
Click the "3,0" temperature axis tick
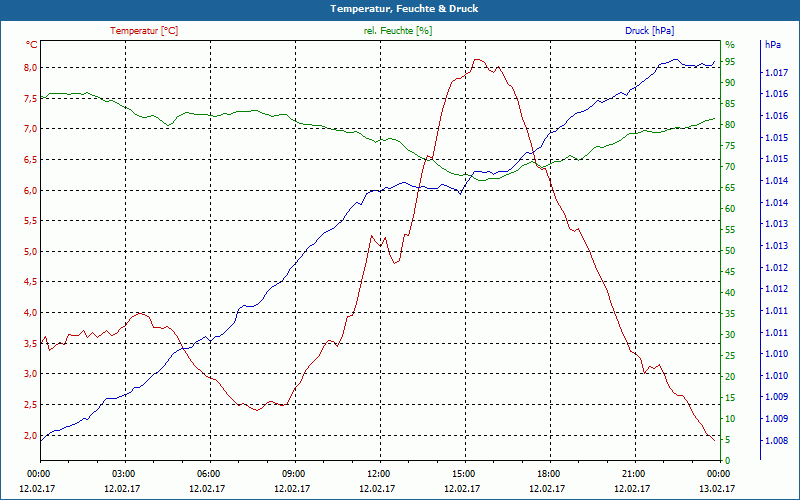[30, 373]
